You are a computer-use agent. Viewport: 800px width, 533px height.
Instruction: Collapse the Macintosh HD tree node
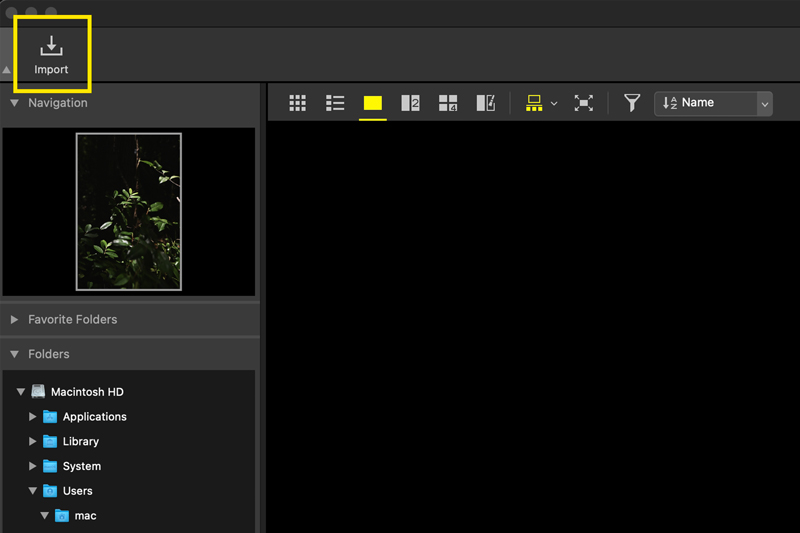pos(20,392)
